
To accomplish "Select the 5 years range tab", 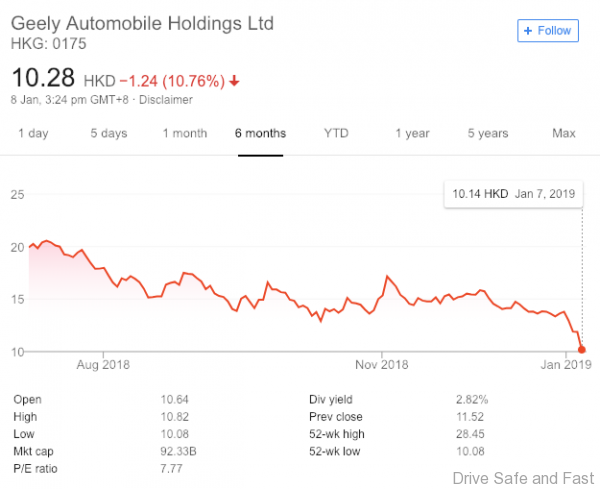I will tap(488, 133).
